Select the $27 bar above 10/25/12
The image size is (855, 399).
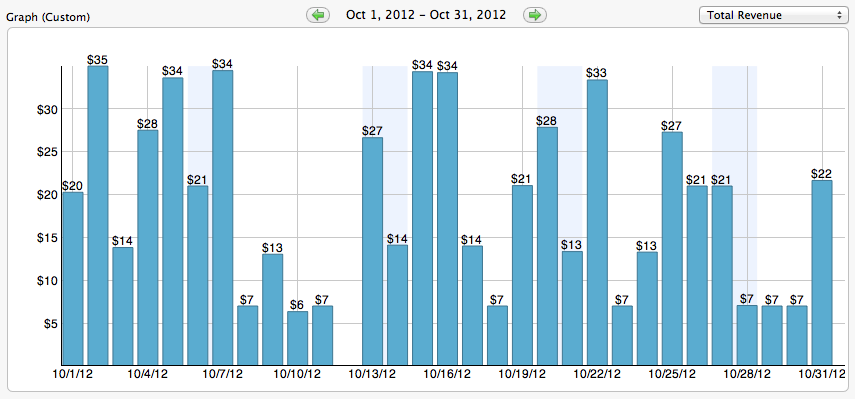(x=672, y=249)
